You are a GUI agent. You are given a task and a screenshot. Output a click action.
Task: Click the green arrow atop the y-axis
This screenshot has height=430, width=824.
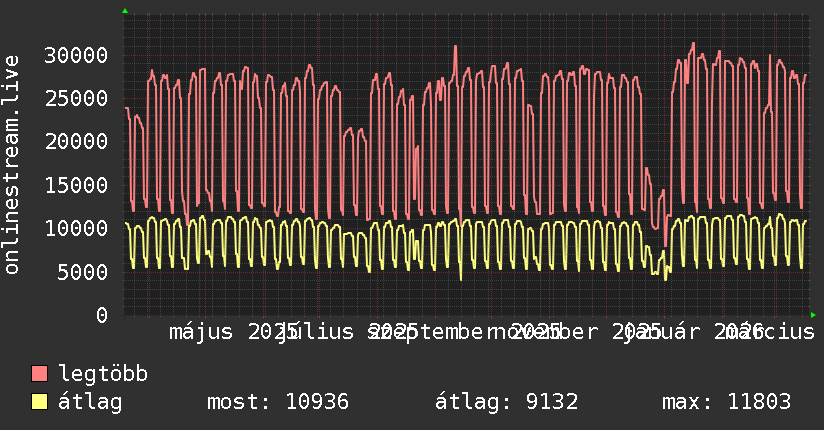click(125, 11)
